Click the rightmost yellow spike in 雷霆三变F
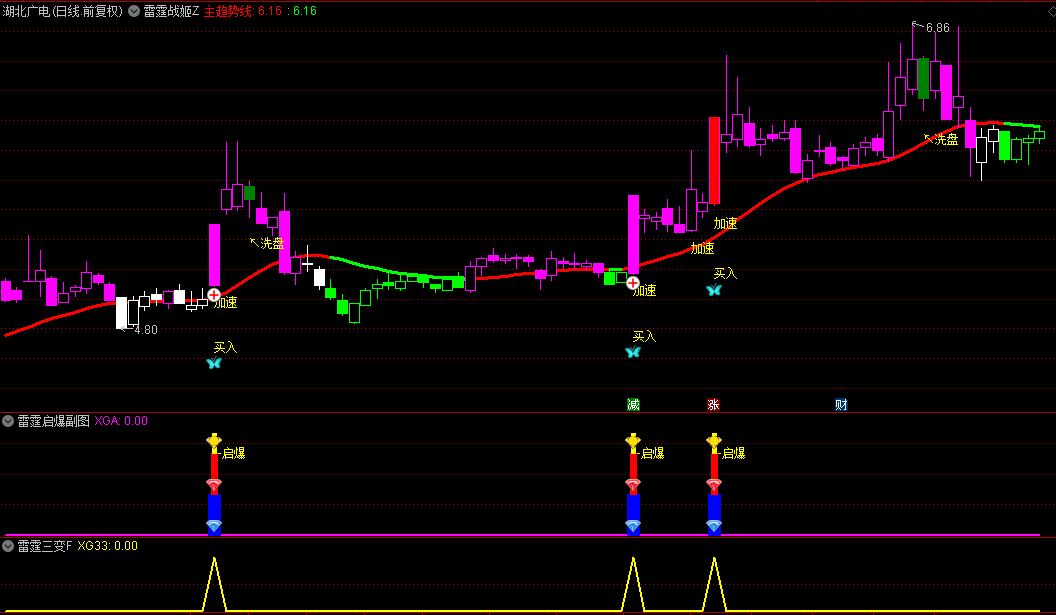Image resolution: width=1056 pixels, height=615 pixels. click(714, 583)
